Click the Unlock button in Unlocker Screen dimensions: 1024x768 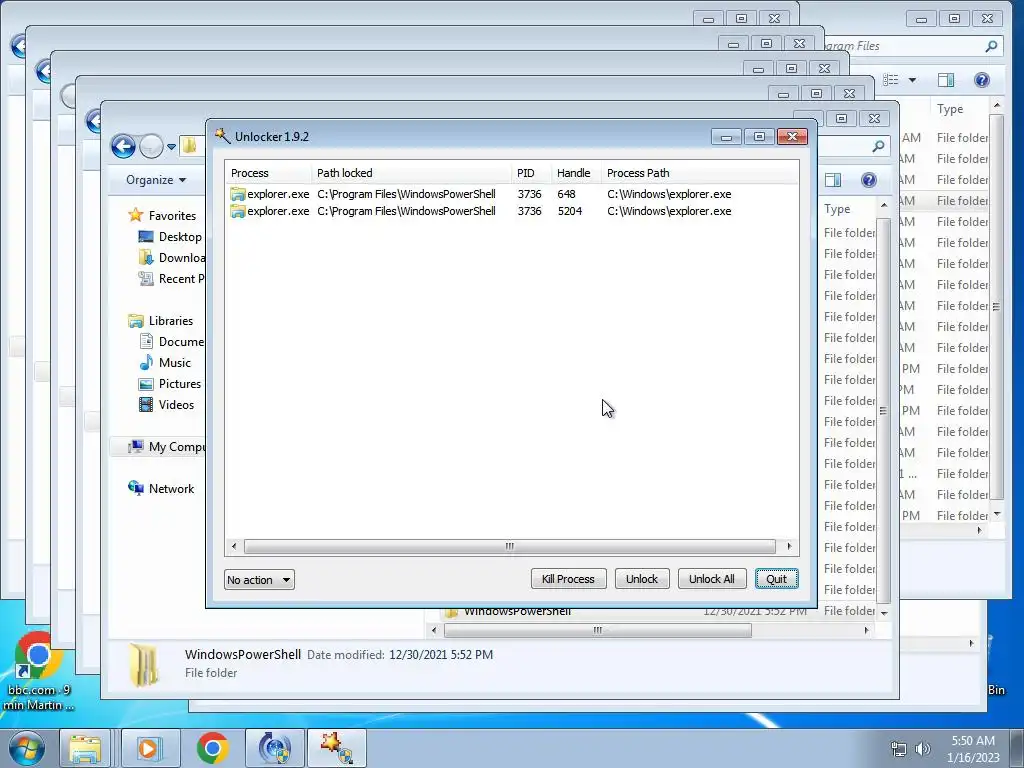click(x=641, y=579)
